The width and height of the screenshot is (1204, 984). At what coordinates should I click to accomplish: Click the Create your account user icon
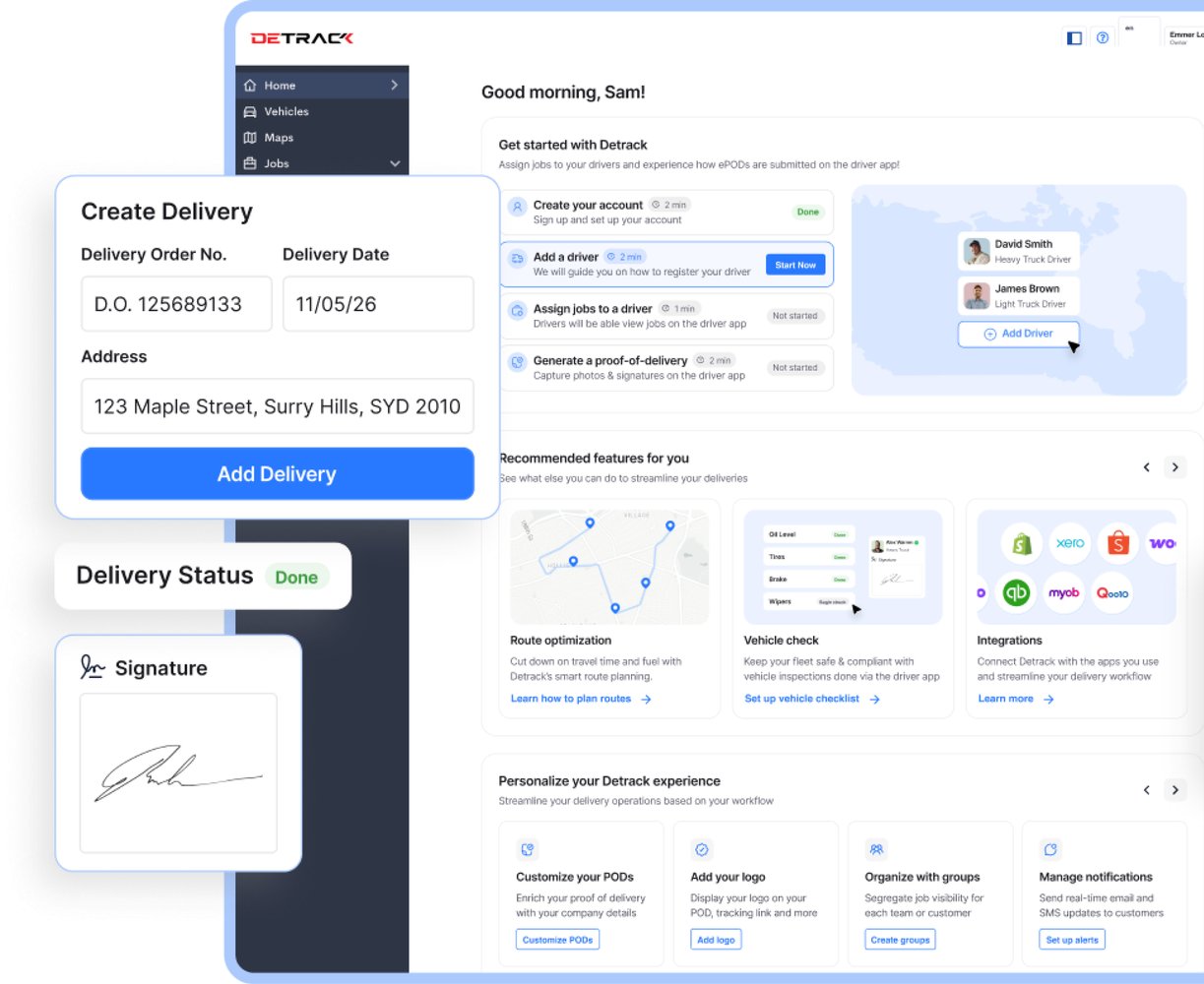click(x=517, y=208)
